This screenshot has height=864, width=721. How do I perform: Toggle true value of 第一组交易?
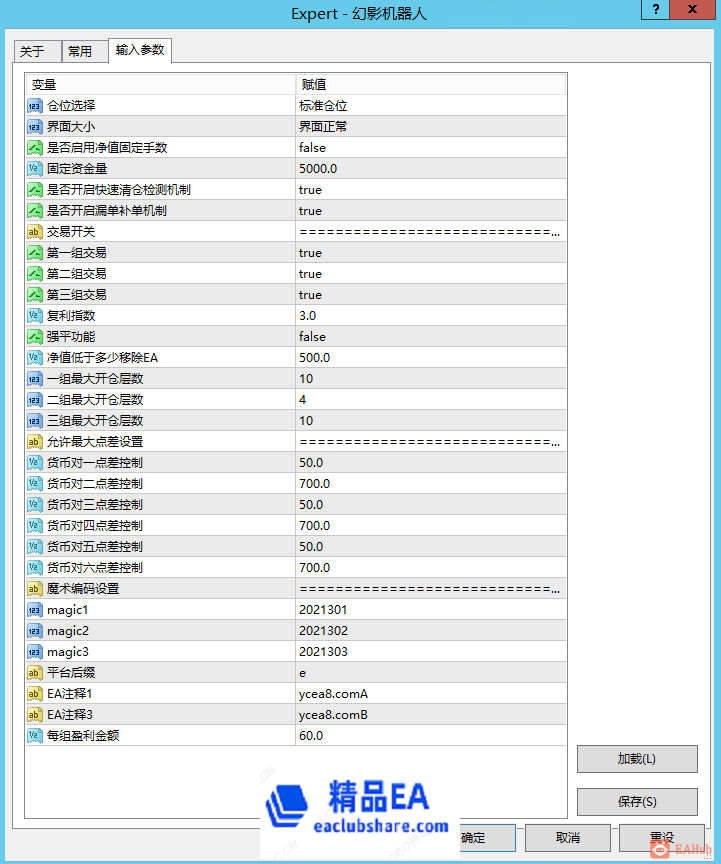[x=431, y=252]
